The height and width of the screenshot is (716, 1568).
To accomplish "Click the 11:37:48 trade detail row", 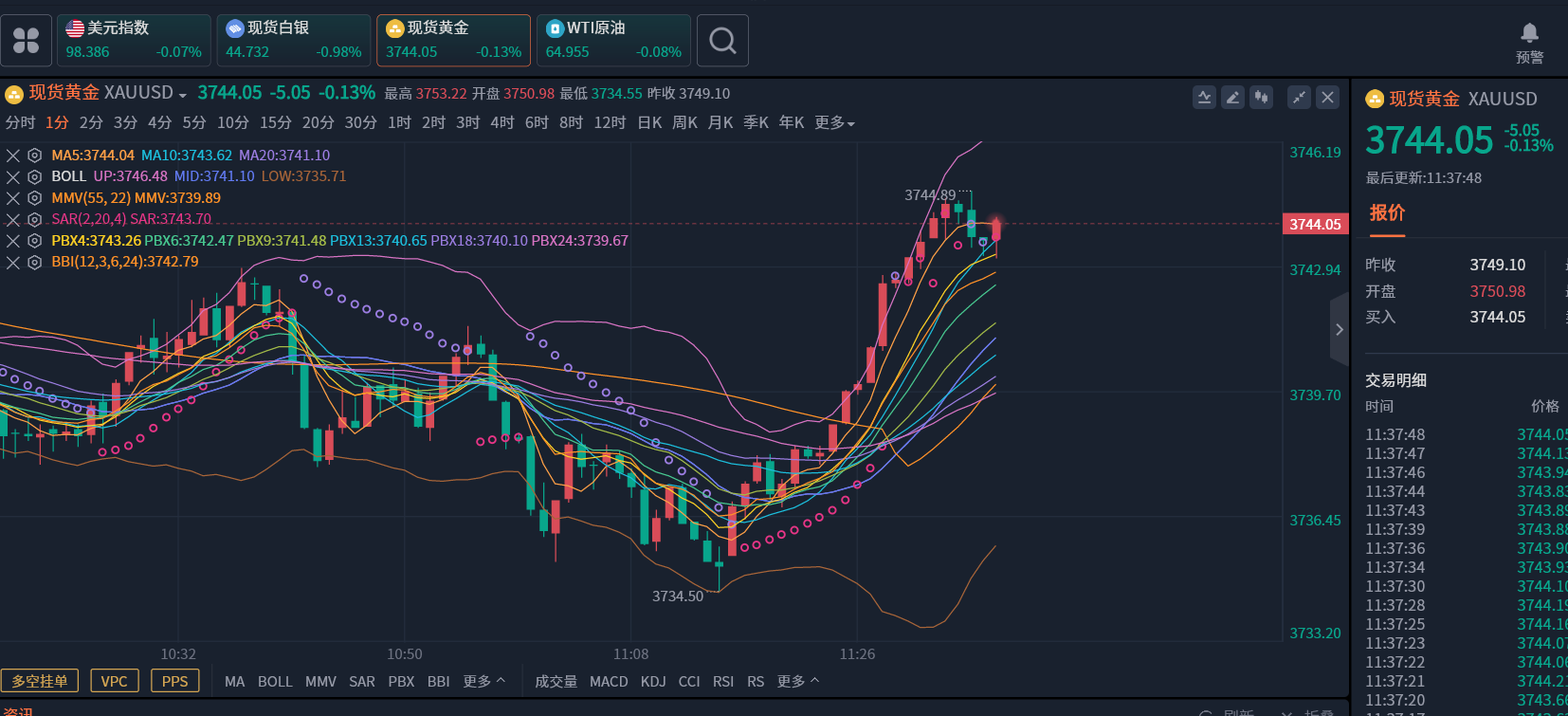I will pyautogui.click(x=1466, y=435).
